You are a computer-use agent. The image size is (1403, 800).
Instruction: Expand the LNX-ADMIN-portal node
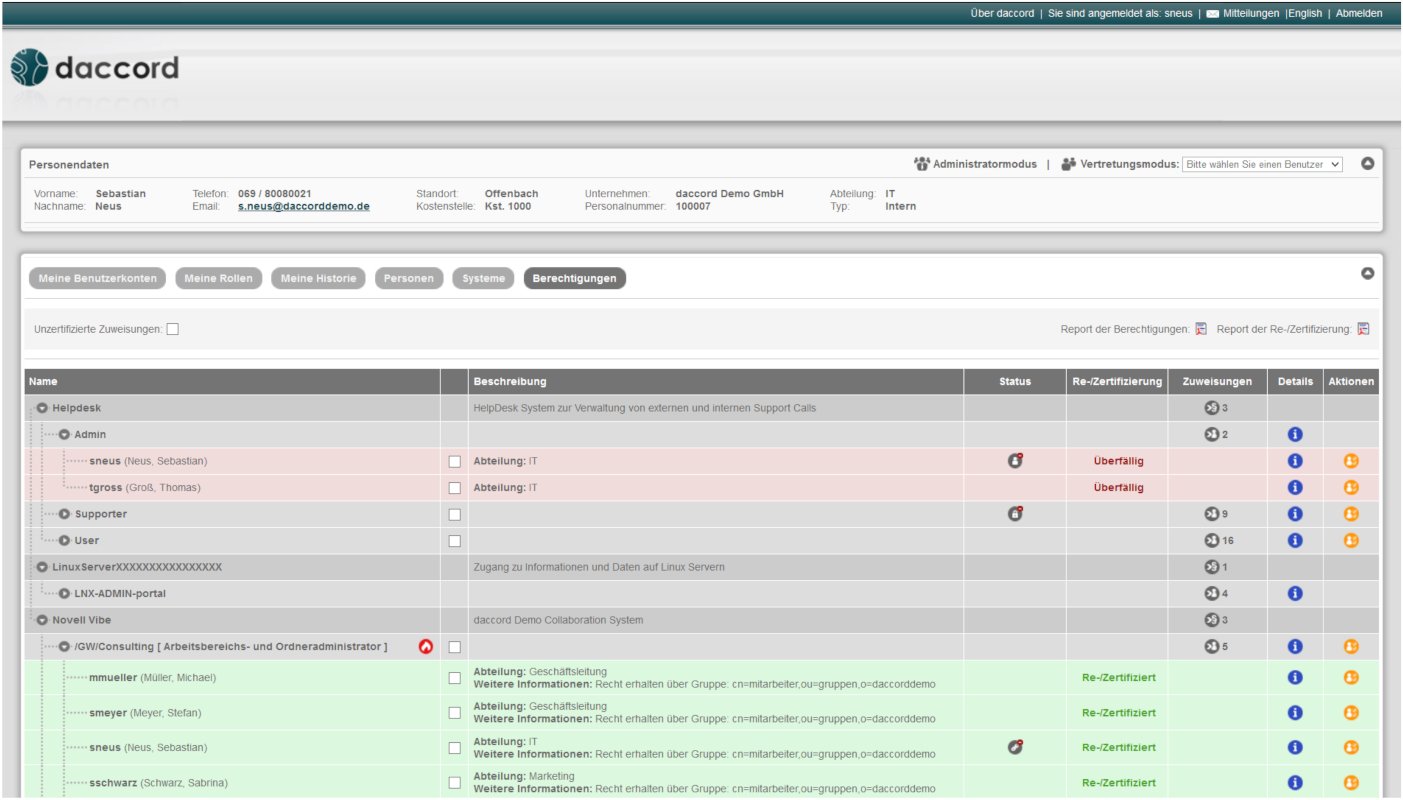pyautogui.click(x=64, y=593)
